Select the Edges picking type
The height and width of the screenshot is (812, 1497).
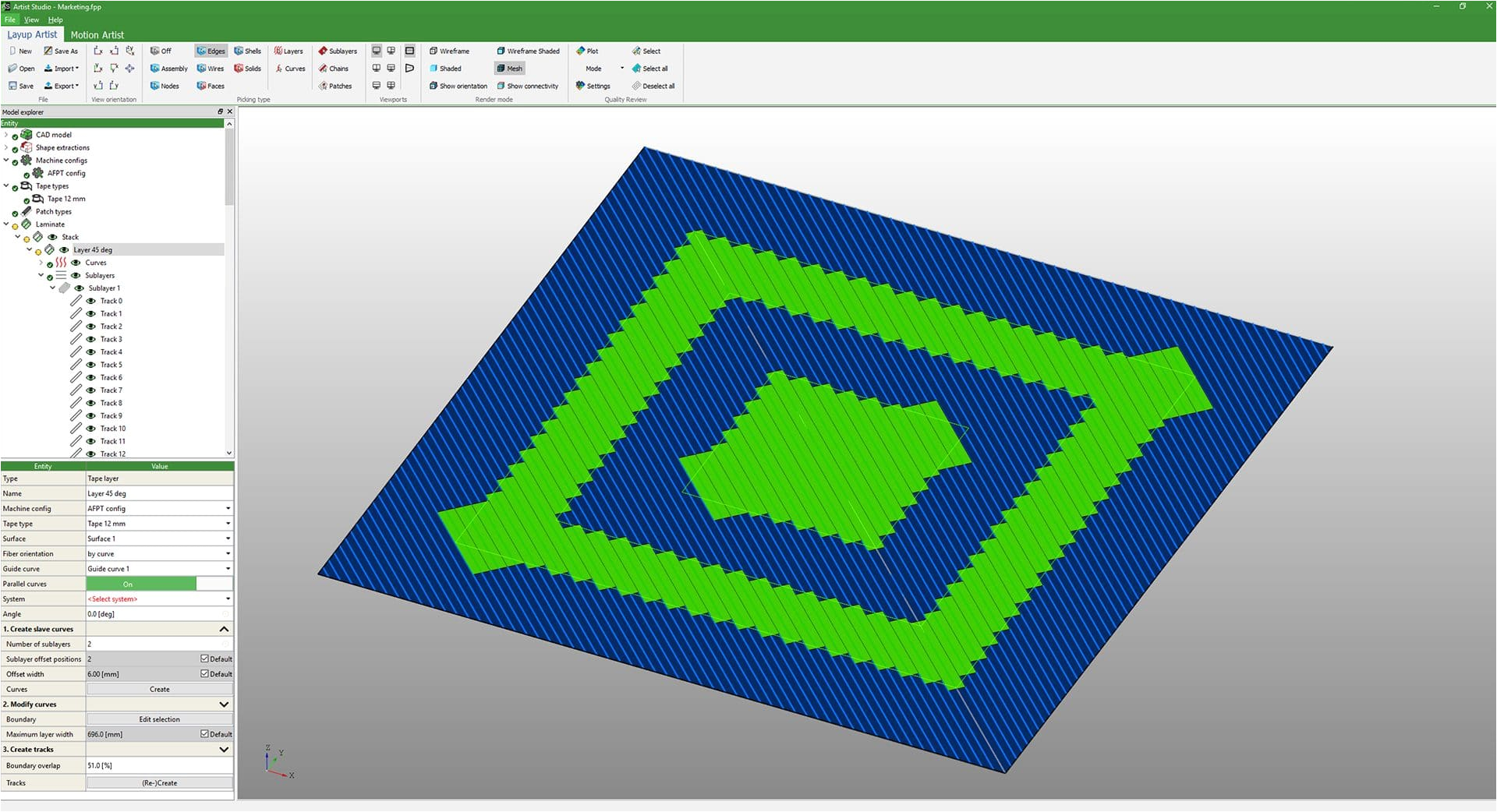(x=210, y=51)
